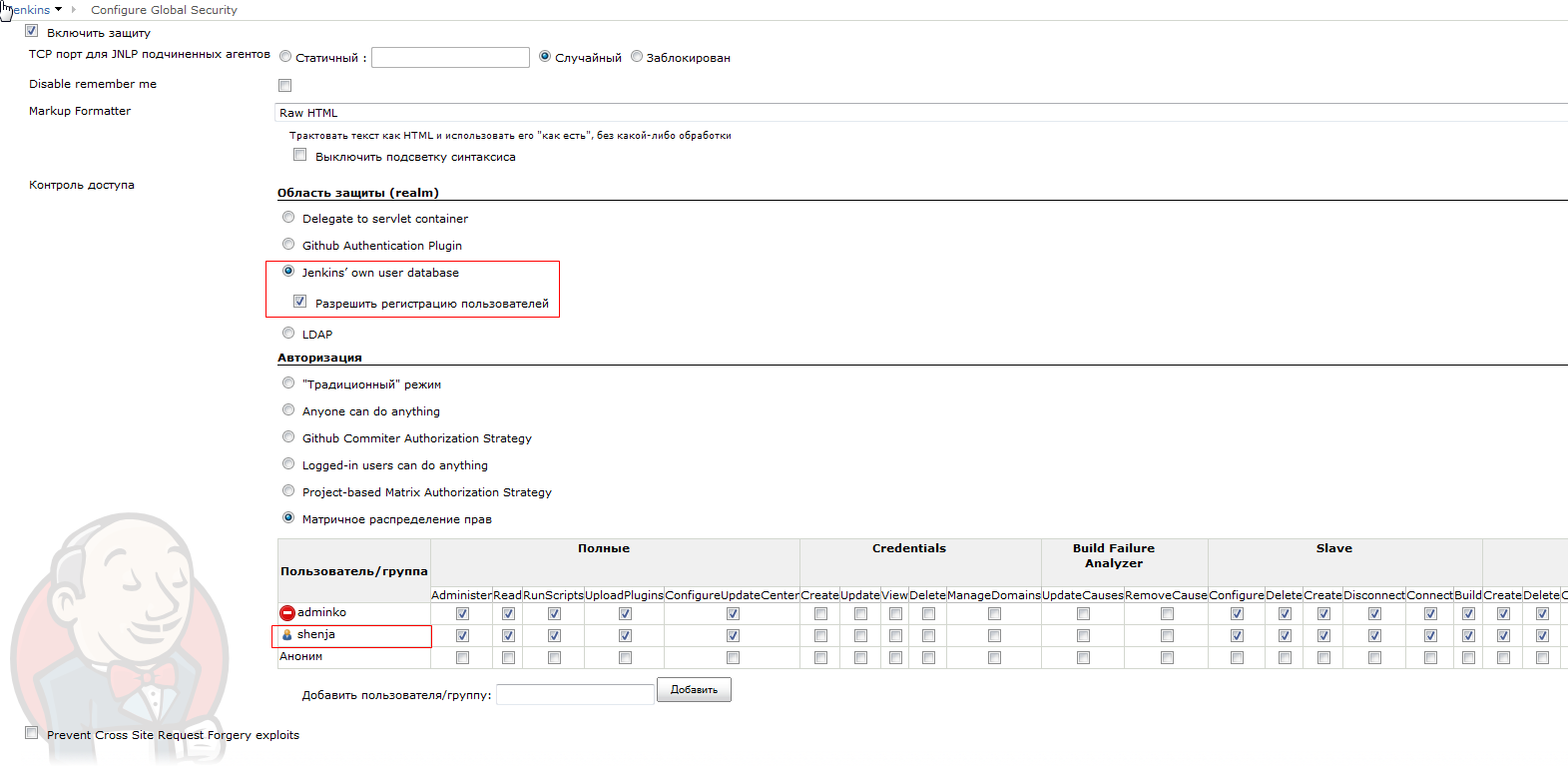Click the Build Failure Analyzer group header
This screenshot has width=1568, height=768.
click(1114, 556)
